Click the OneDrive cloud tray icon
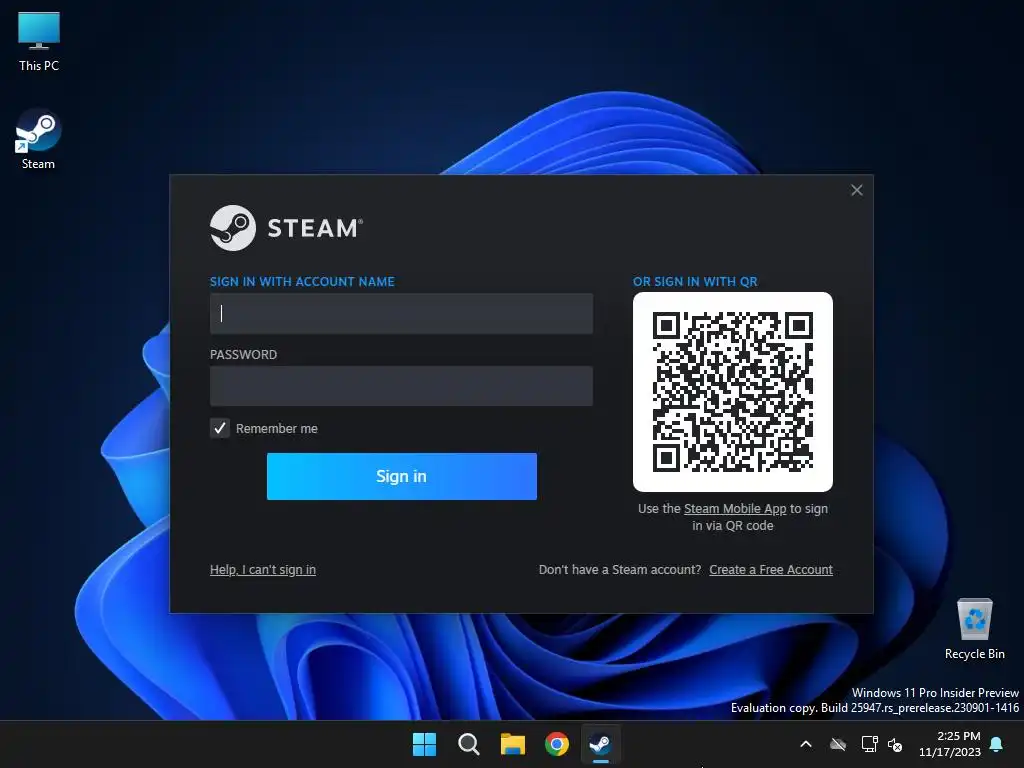Image resolution: width=1024 pixels, height=768 pixels. (x=838, y=744)
